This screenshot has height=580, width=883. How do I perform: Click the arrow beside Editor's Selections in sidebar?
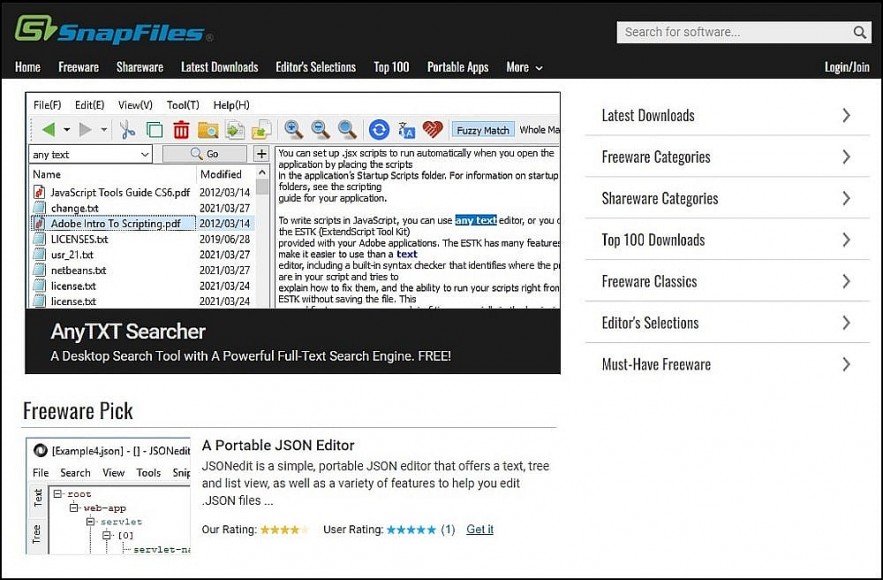click(x=846, y=323)
